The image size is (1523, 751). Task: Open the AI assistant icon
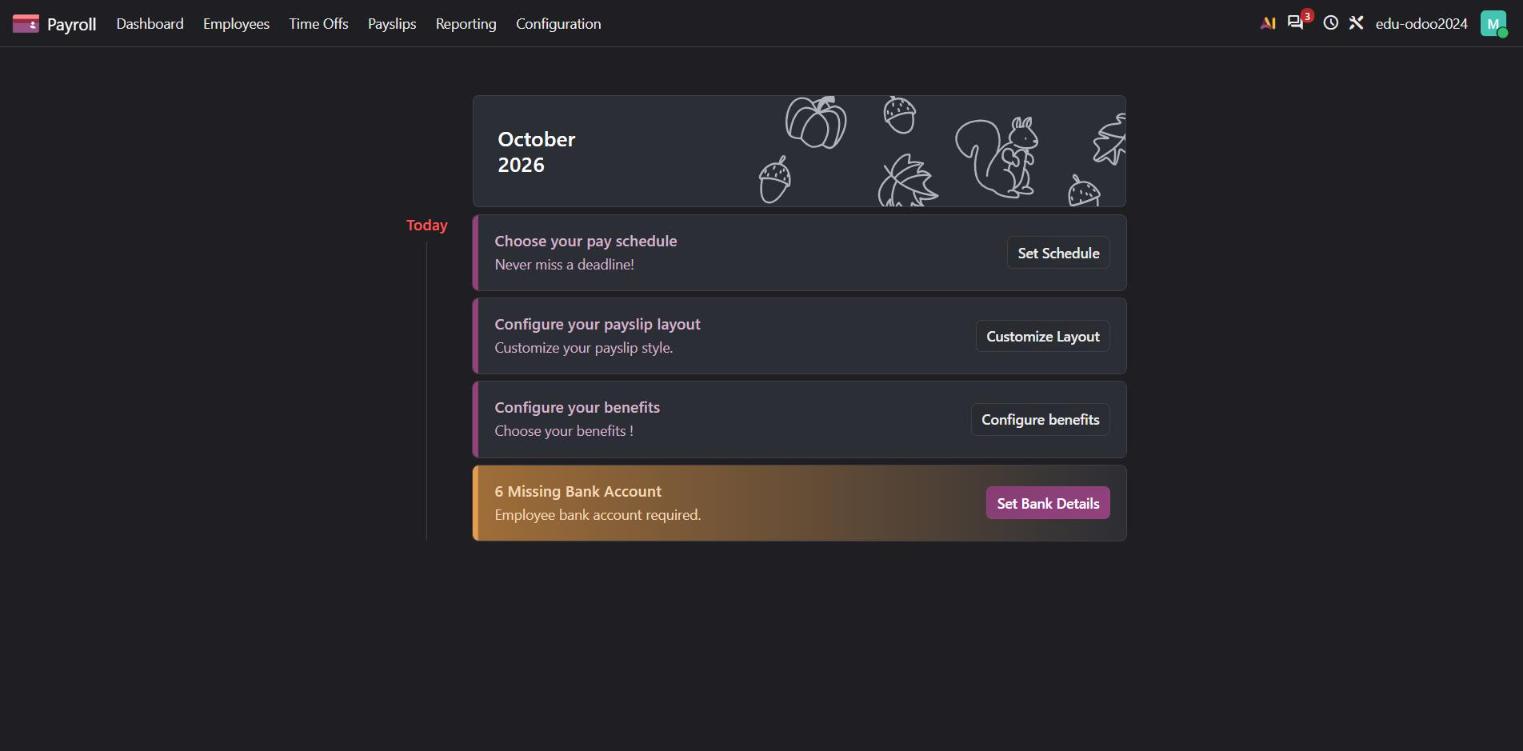[1268, 23]
